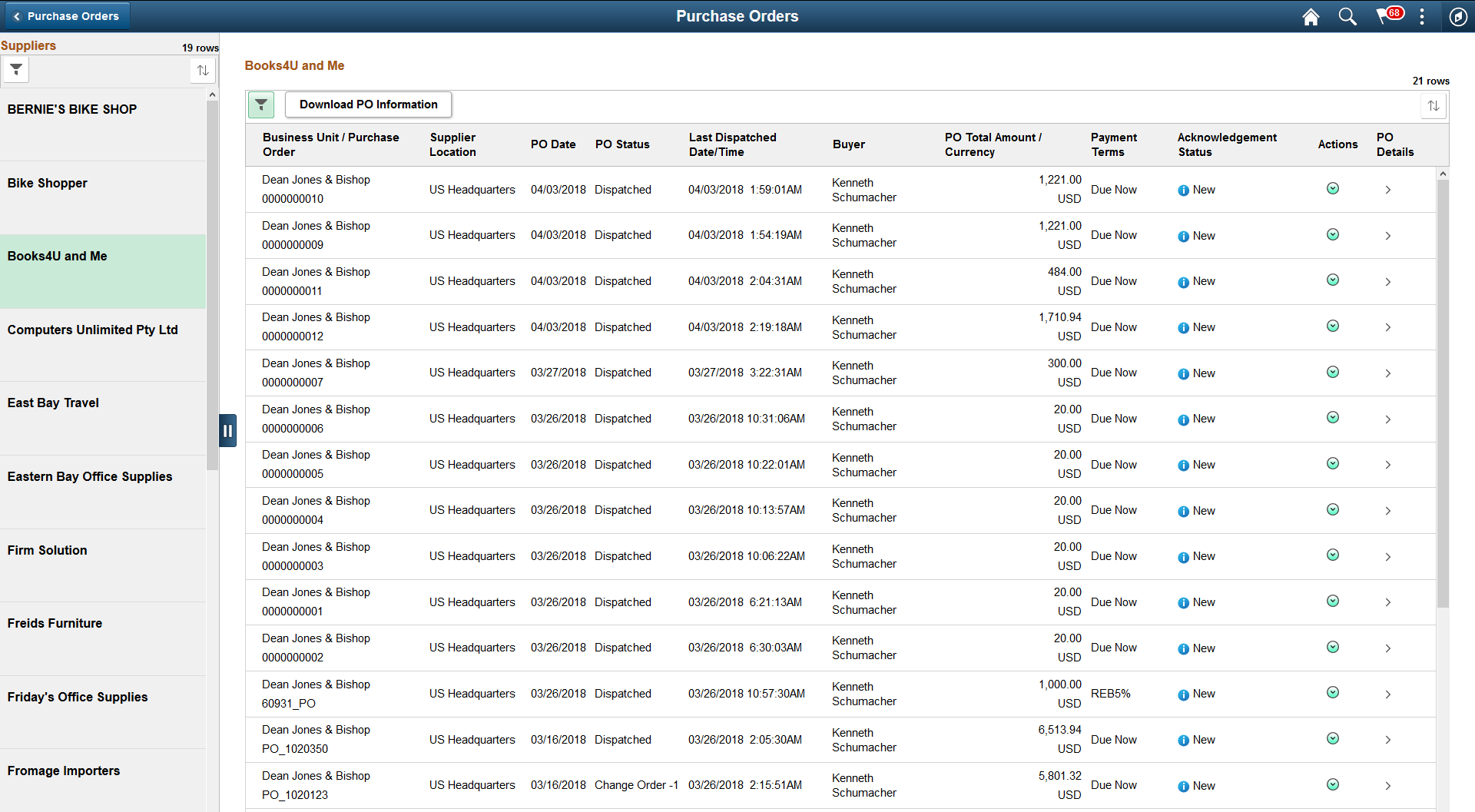Screen dimensions: 1475x812
Task: Select the Bike Shopper supplier
Action: (48, 183)
